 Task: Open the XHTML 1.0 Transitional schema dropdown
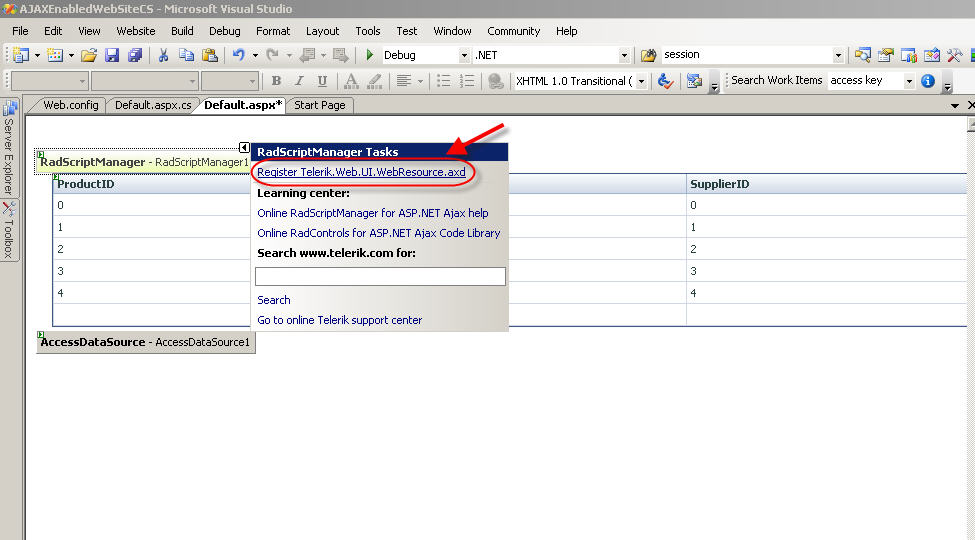[x=641, y=81]
